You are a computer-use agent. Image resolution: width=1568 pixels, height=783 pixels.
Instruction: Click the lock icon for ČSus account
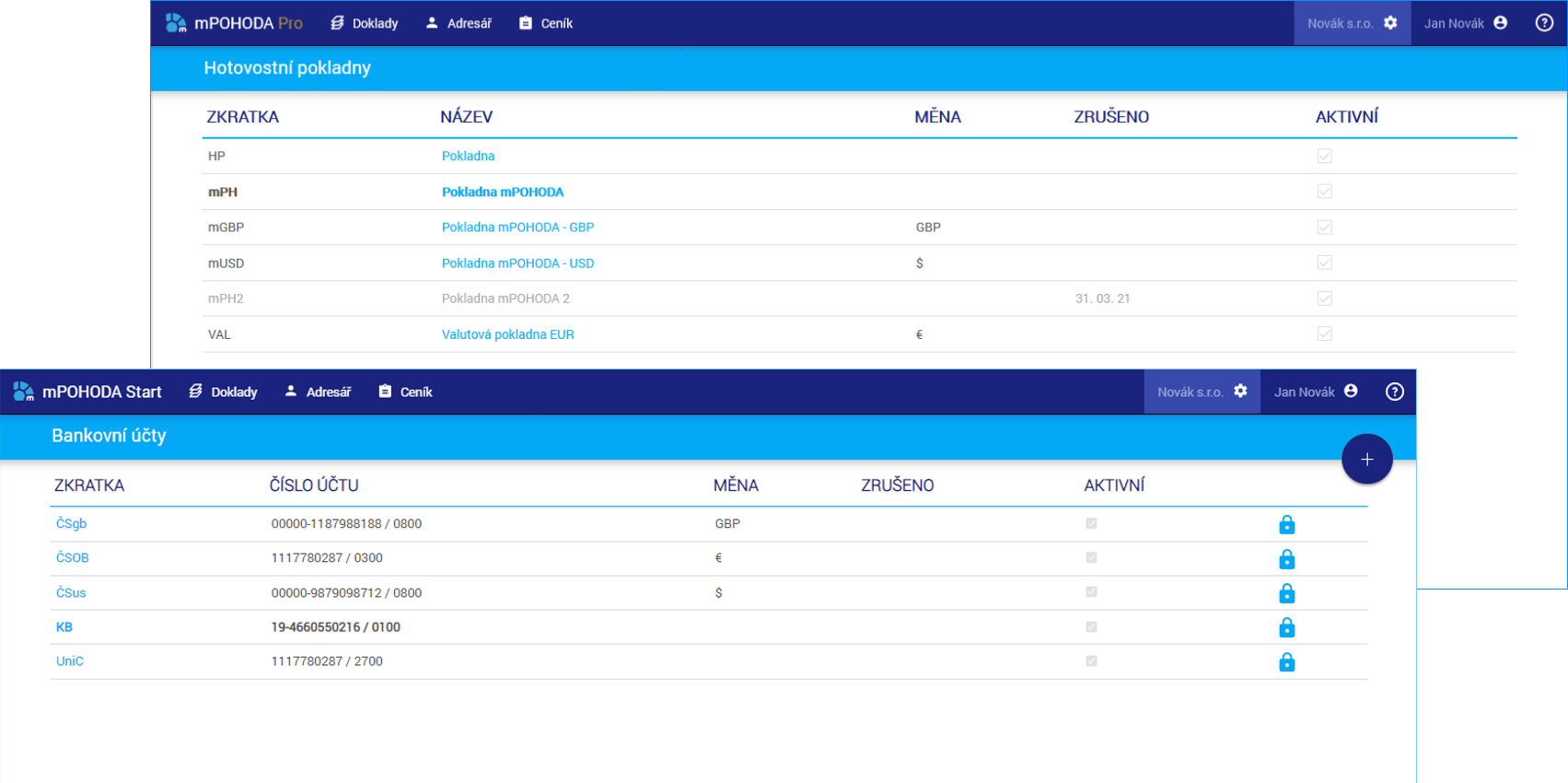point(1287,593)
